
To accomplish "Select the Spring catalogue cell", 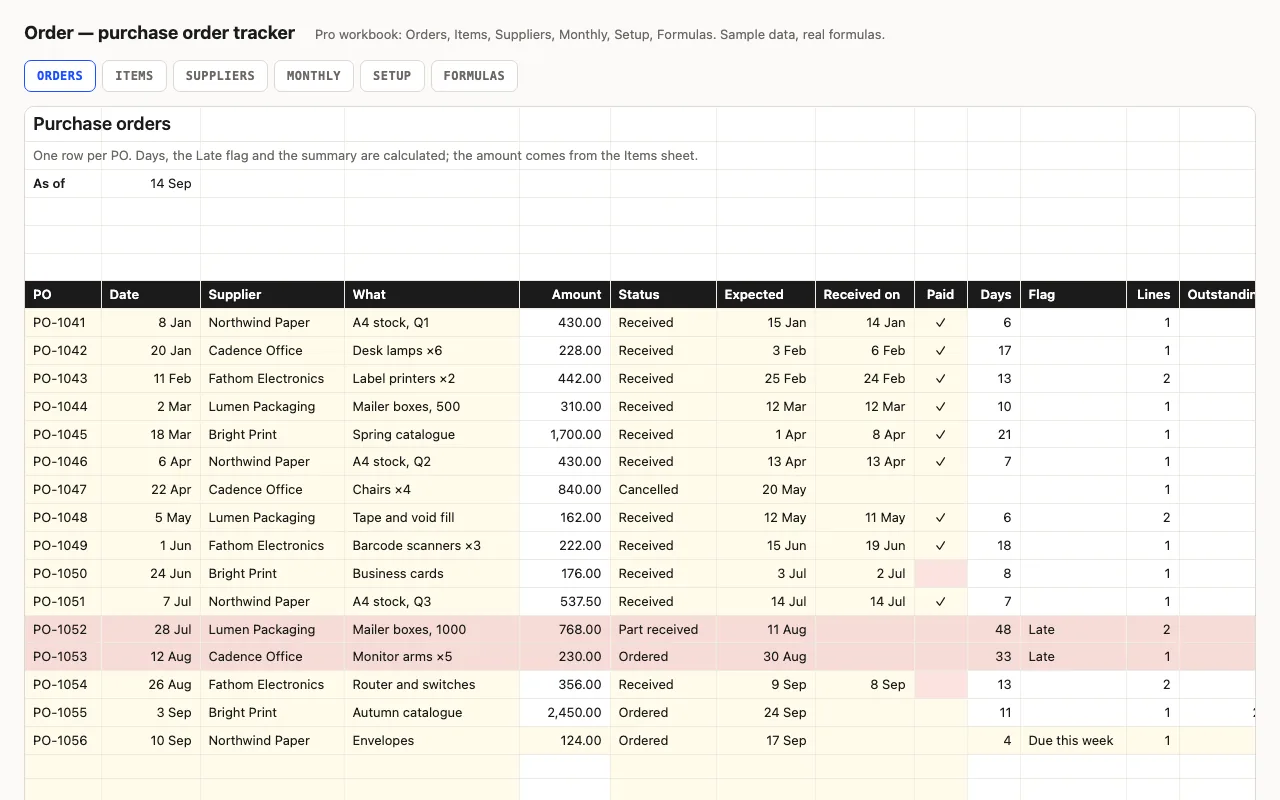I will 432,435.
